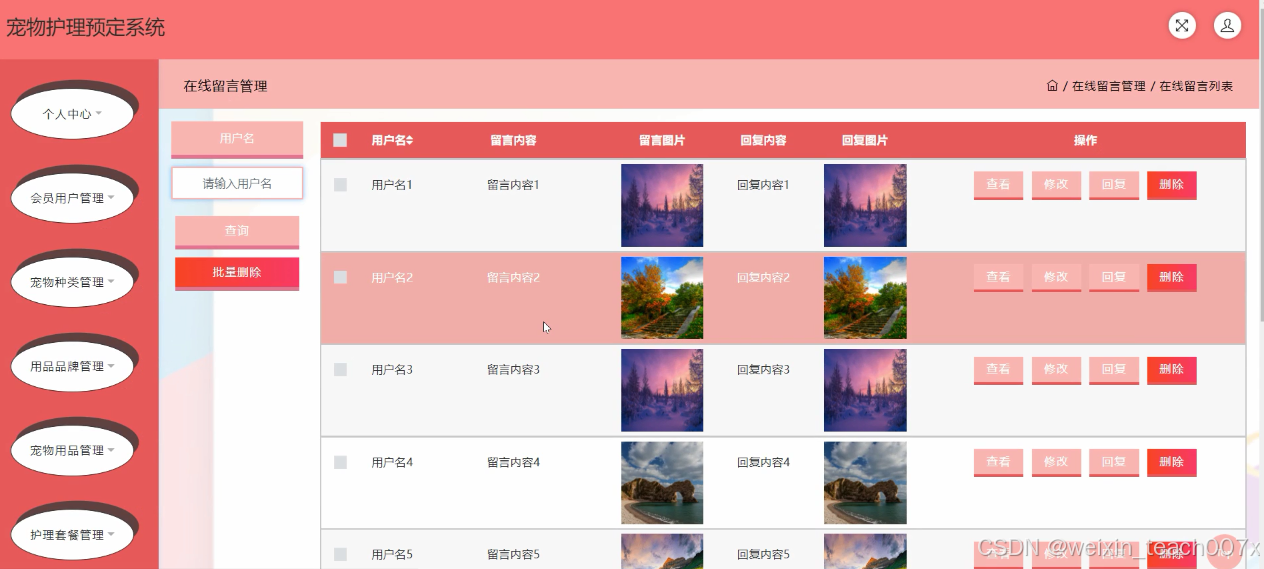1264x569 pixels.
Task: Toggle fullscreen with the expand icon
Action: pos(1182,26)
